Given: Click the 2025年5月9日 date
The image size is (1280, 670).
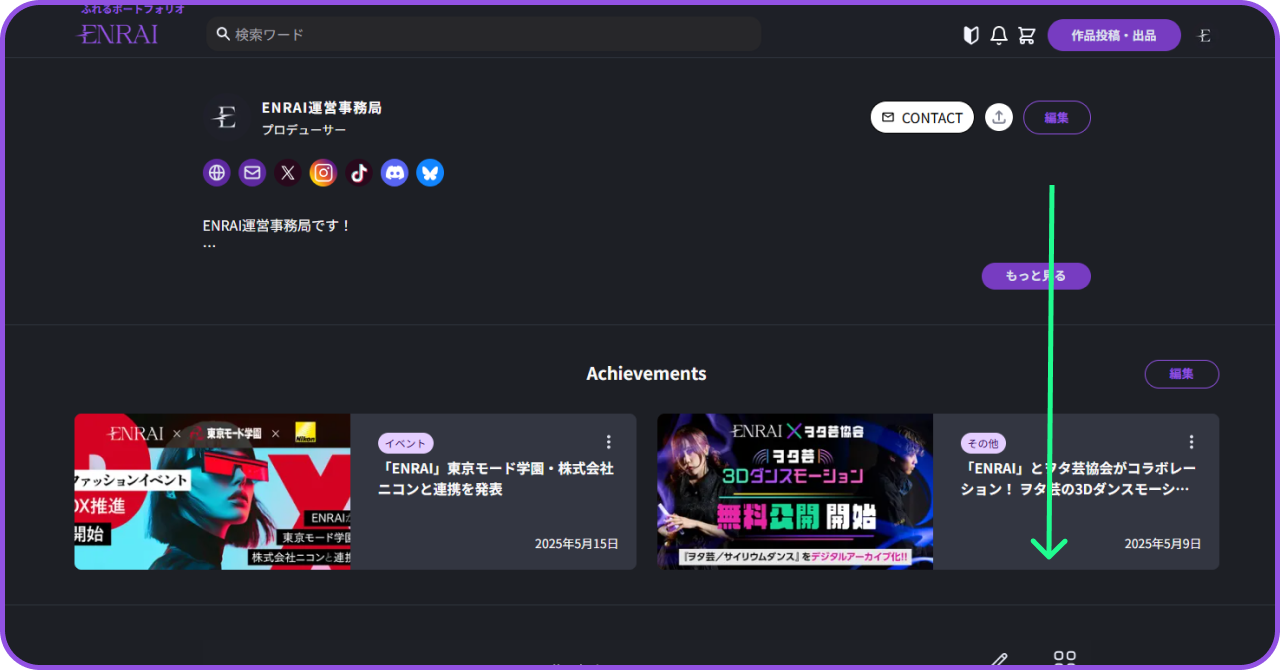Looking at the screenshot, I should pyautogui.click(x=1163, y=544).
